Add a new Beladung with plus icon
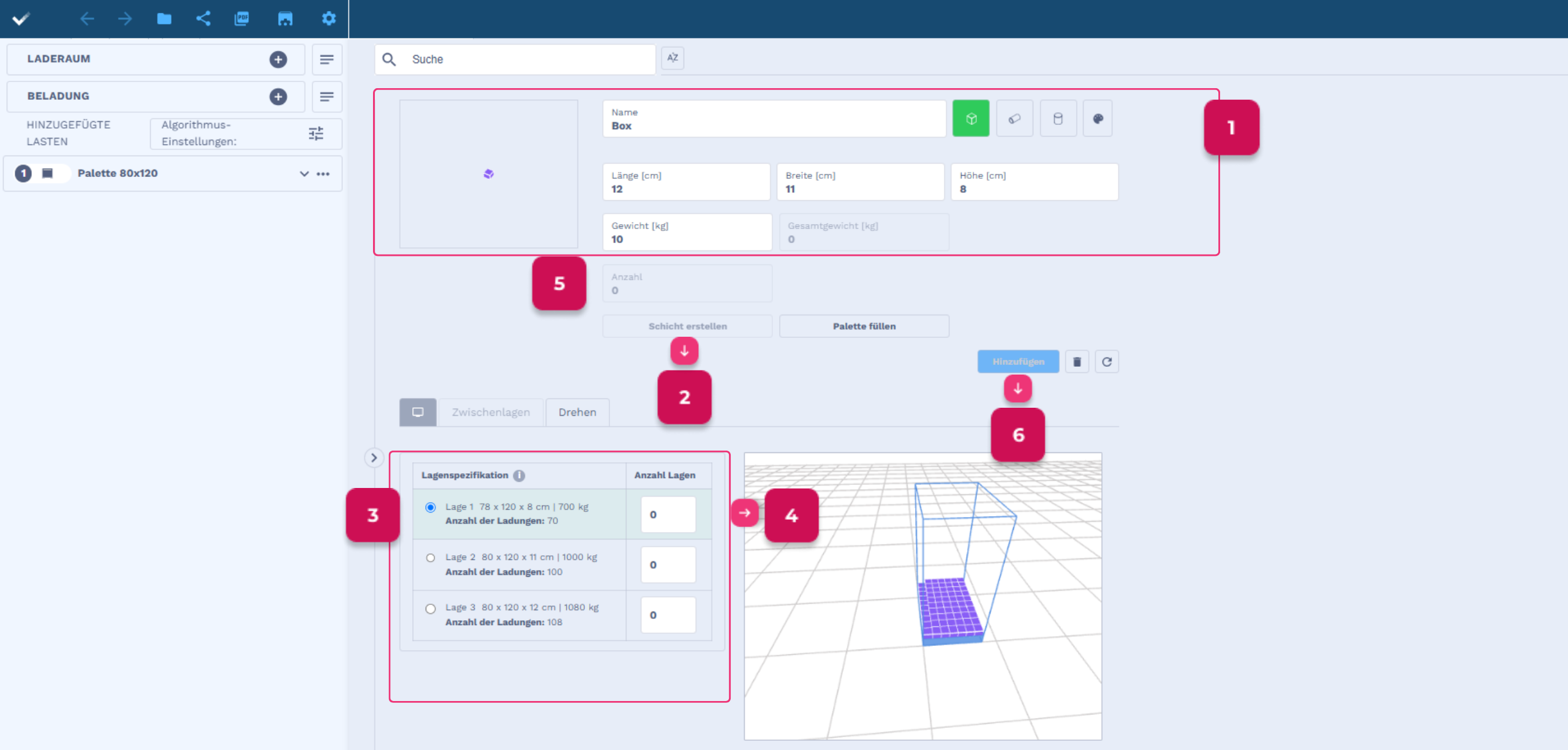Screen dimensions: 1568x750 pos(278,97)
